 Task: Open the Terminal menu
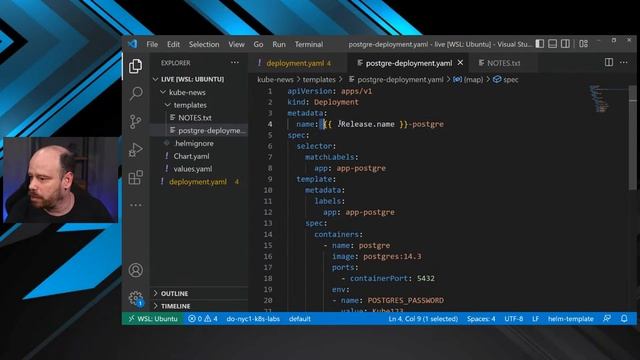coord(309,44)
